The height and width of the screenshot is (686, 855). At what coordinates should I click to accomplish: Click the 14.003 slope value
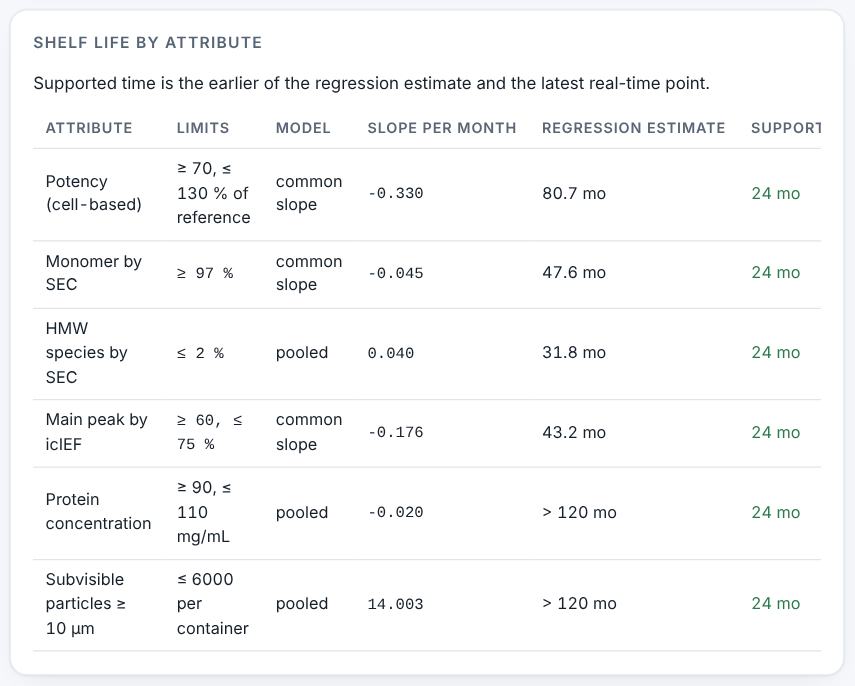pos(395,604)
